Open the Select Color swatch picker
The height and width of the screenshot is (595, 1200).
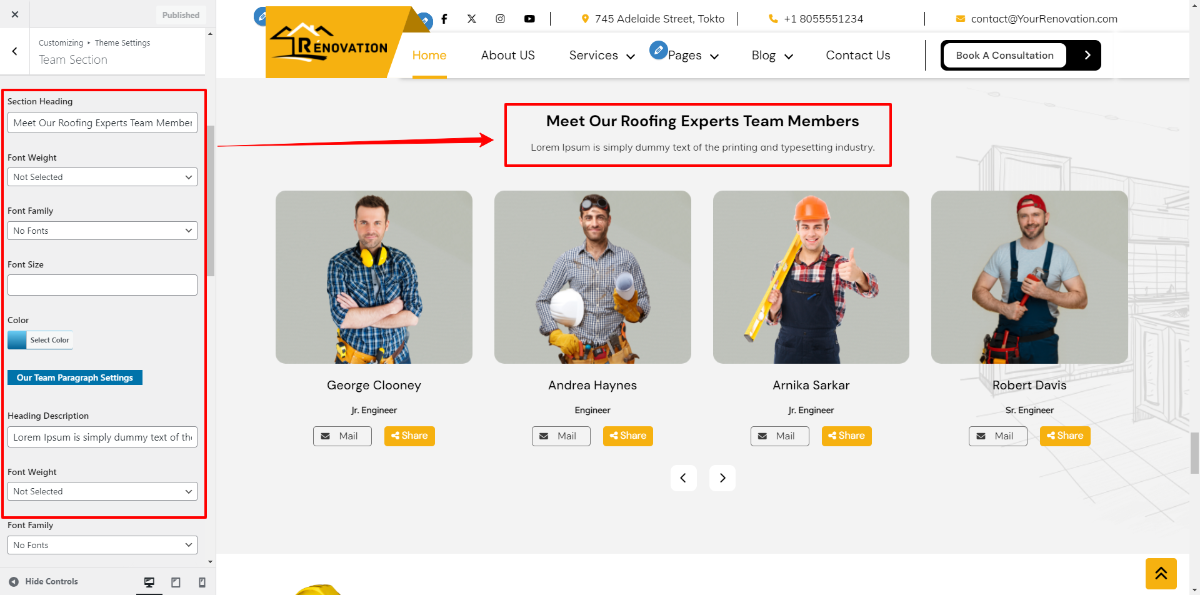39,340
